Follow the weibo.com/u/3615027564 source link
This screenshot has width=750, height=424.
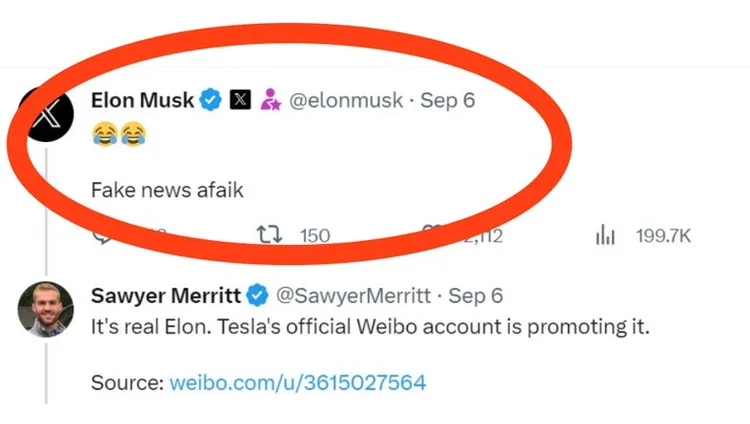coord(298,382)
